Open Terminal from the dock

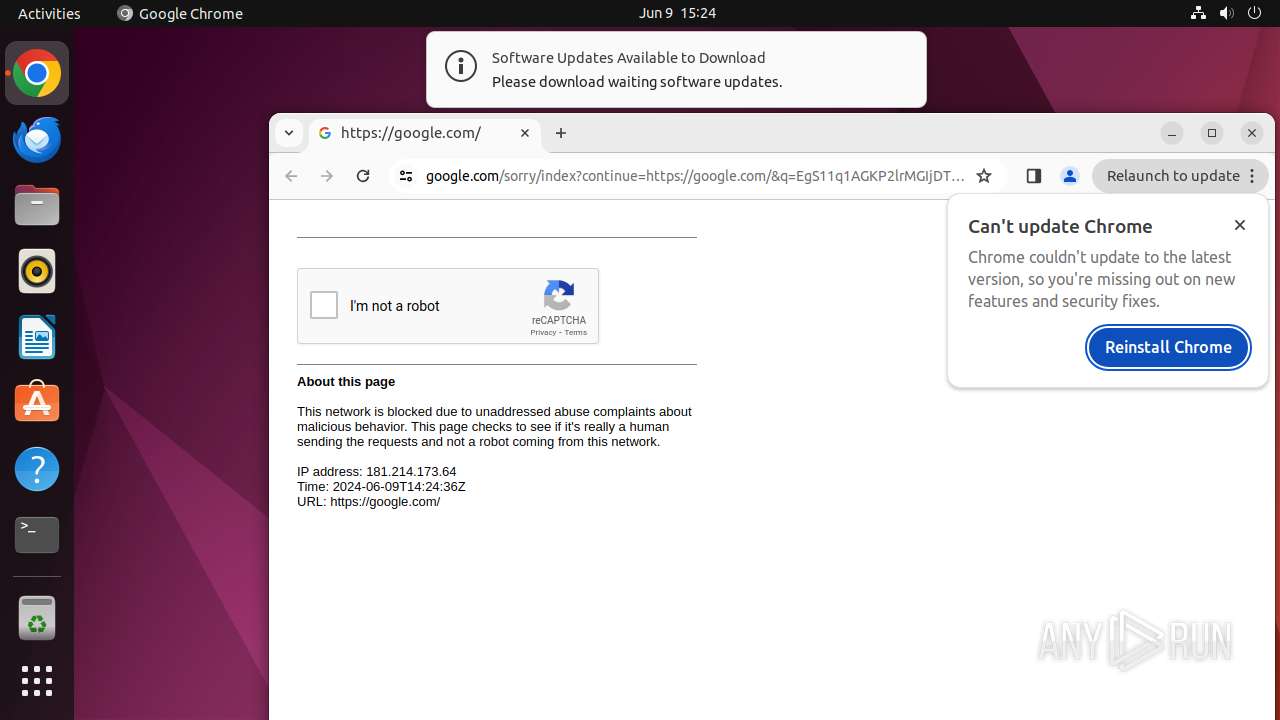click(37, 535)
